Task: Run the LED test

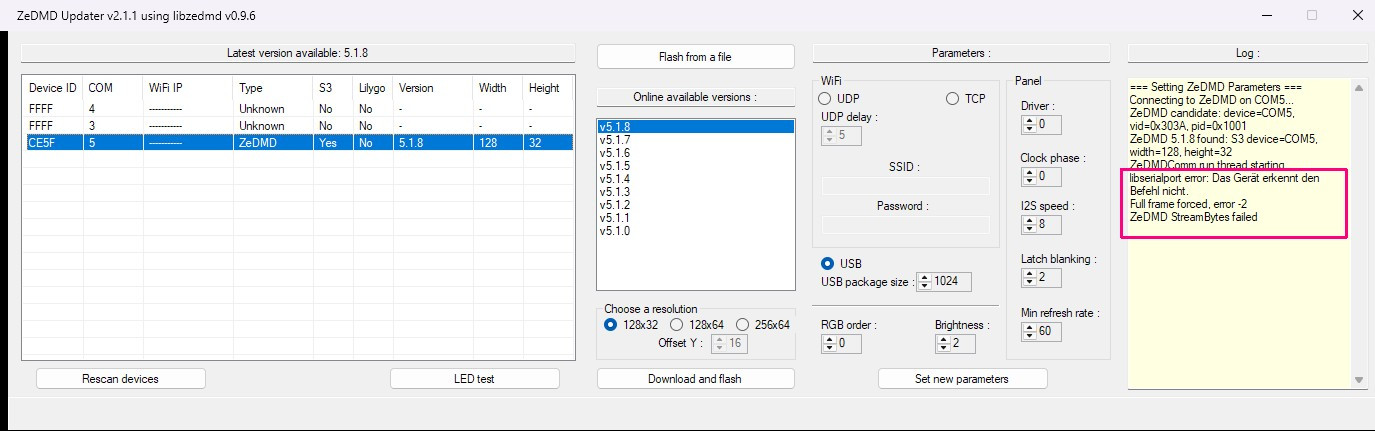Action: [x=474, y=379]
